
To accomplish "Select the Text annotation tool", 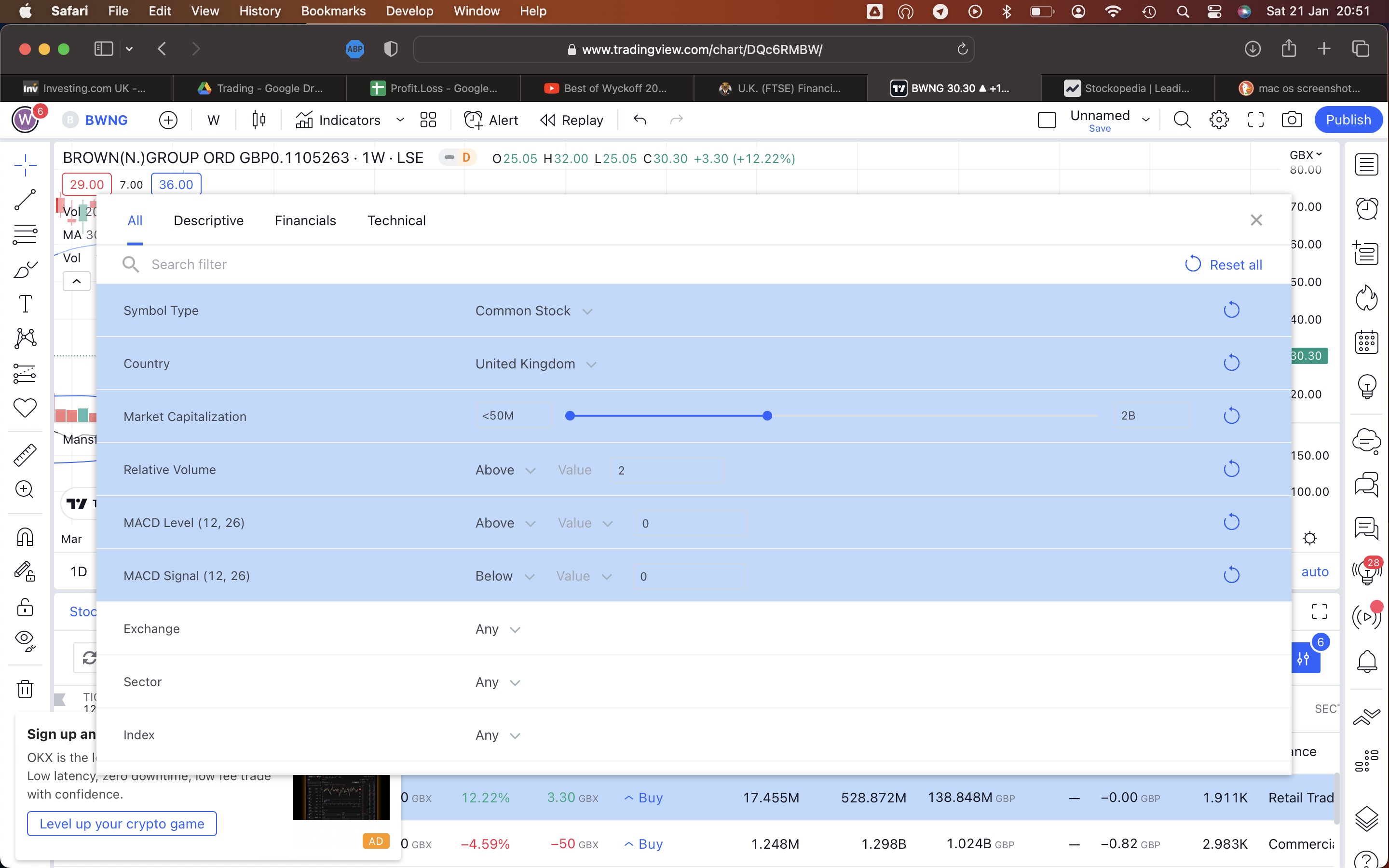I will (25, 304).
